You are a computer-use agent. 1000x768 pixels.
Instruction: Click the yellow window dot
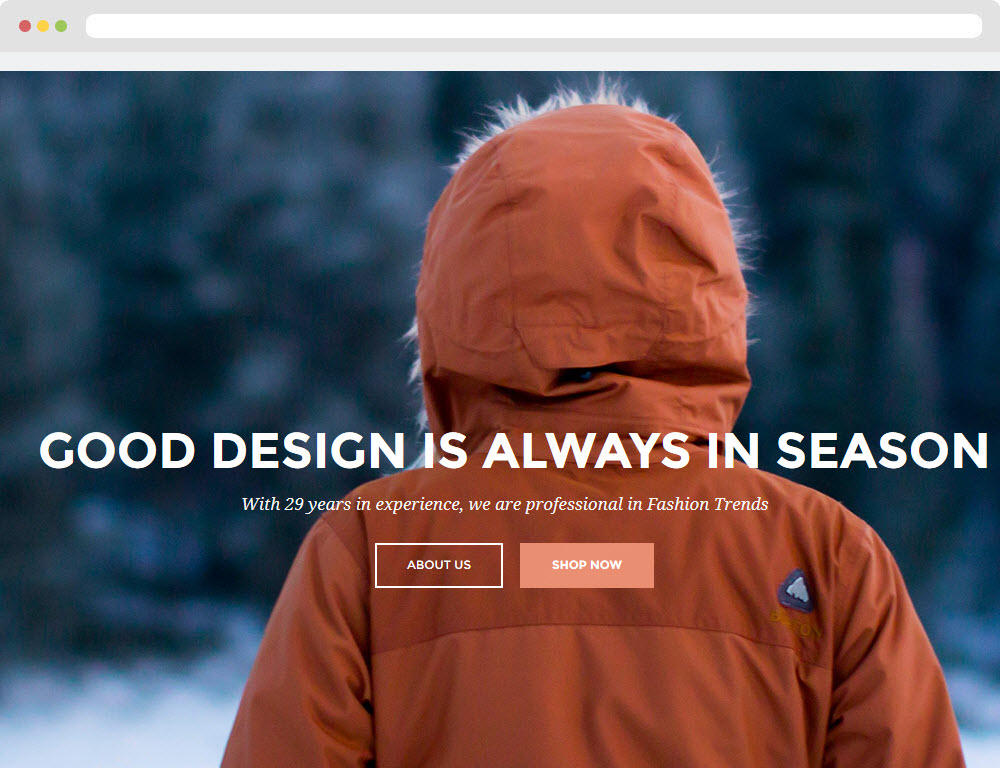tap(43, 26)
